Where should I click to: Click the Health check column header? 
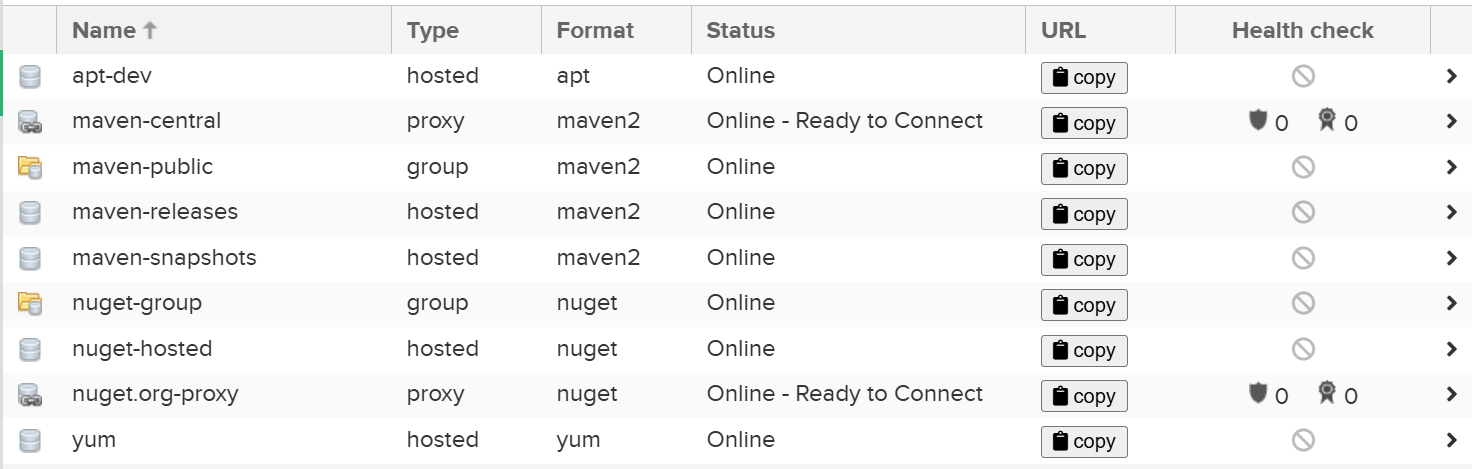click(1303, 30)
